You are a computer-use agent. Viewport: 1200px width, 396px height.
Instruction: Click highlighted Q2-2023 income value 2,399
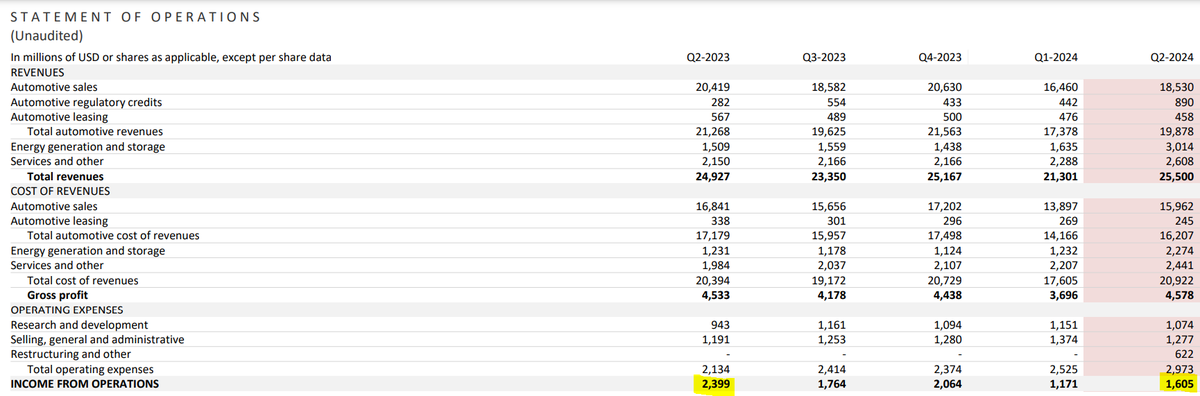pyautogui.click(x=714, y=384)
